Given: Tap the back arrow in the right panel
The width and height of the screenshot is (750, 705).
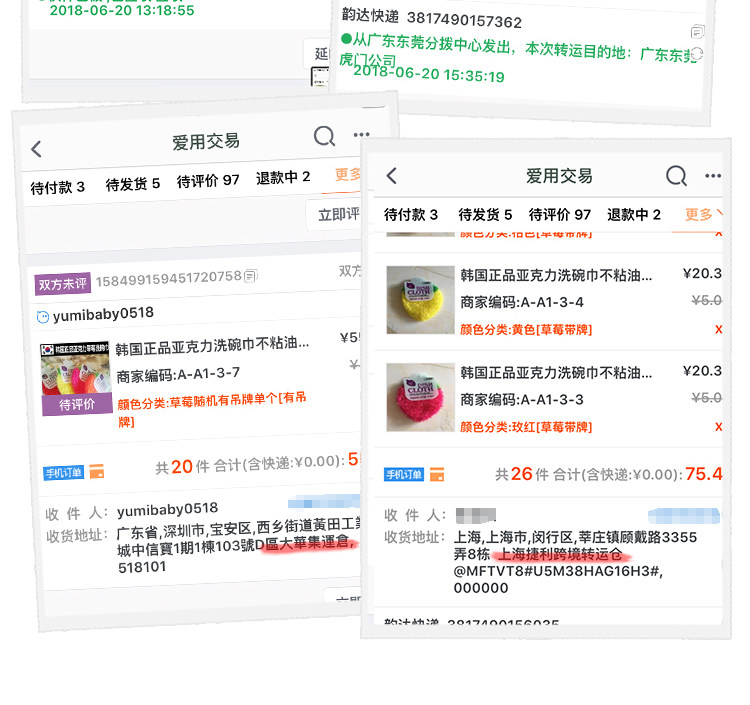Looking at the screenshot, I should [x=392, y=176].
